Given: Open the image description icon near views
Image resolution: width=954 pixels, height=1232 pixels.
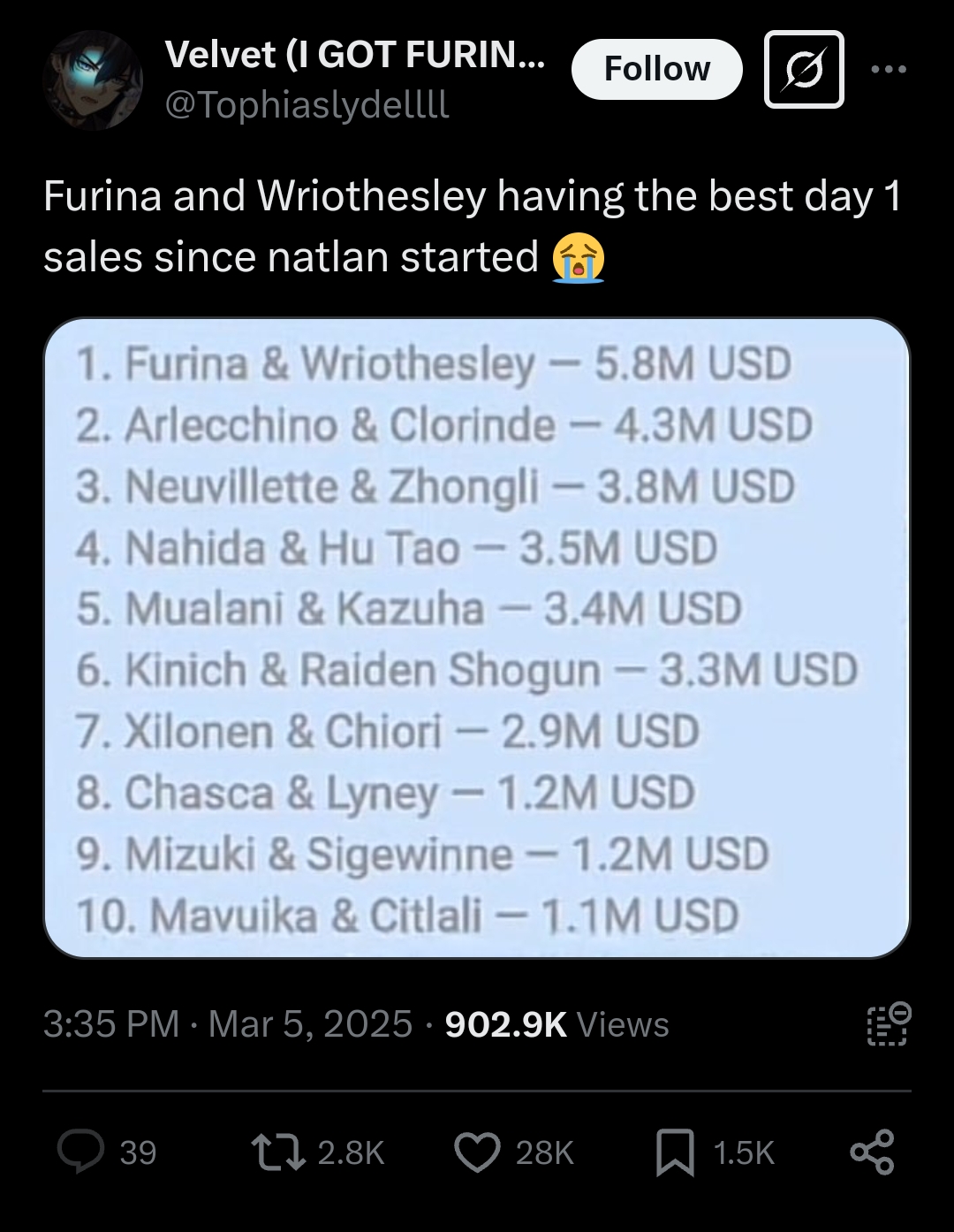Looking at the screenshot, I should click(888, 1024).
